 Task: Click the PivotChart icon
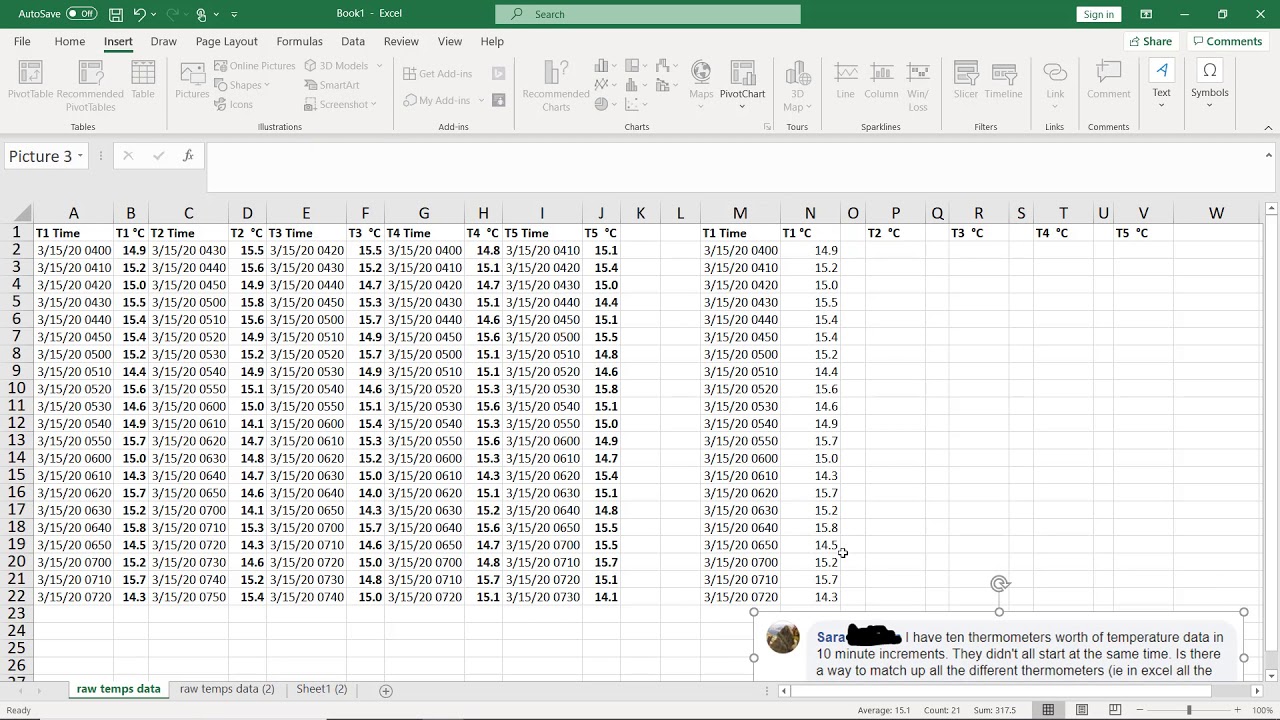pos(742,82)
